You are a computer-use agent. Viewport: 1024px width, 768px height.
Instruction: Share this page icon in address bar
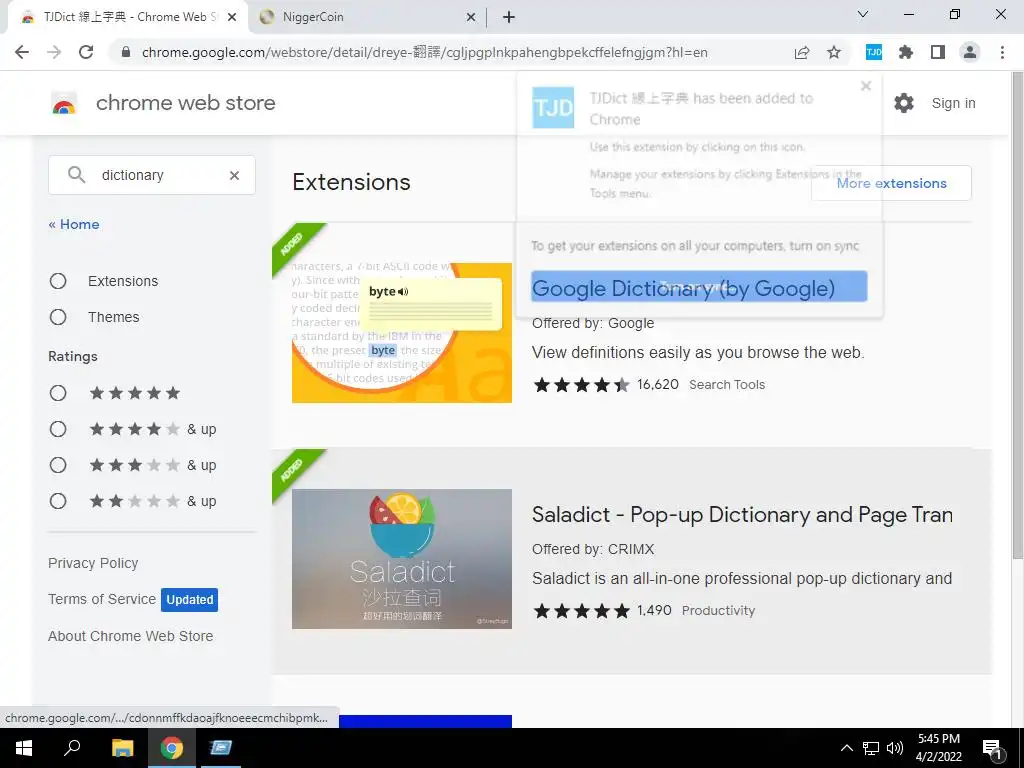(802, 52)
